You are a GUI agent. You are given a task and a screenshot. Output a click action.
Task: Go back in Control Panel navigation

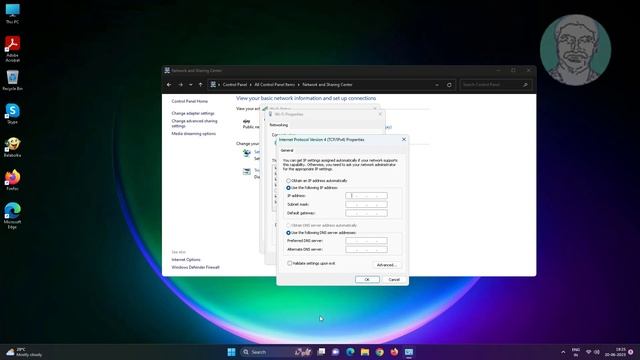click(x=169, y=84)
